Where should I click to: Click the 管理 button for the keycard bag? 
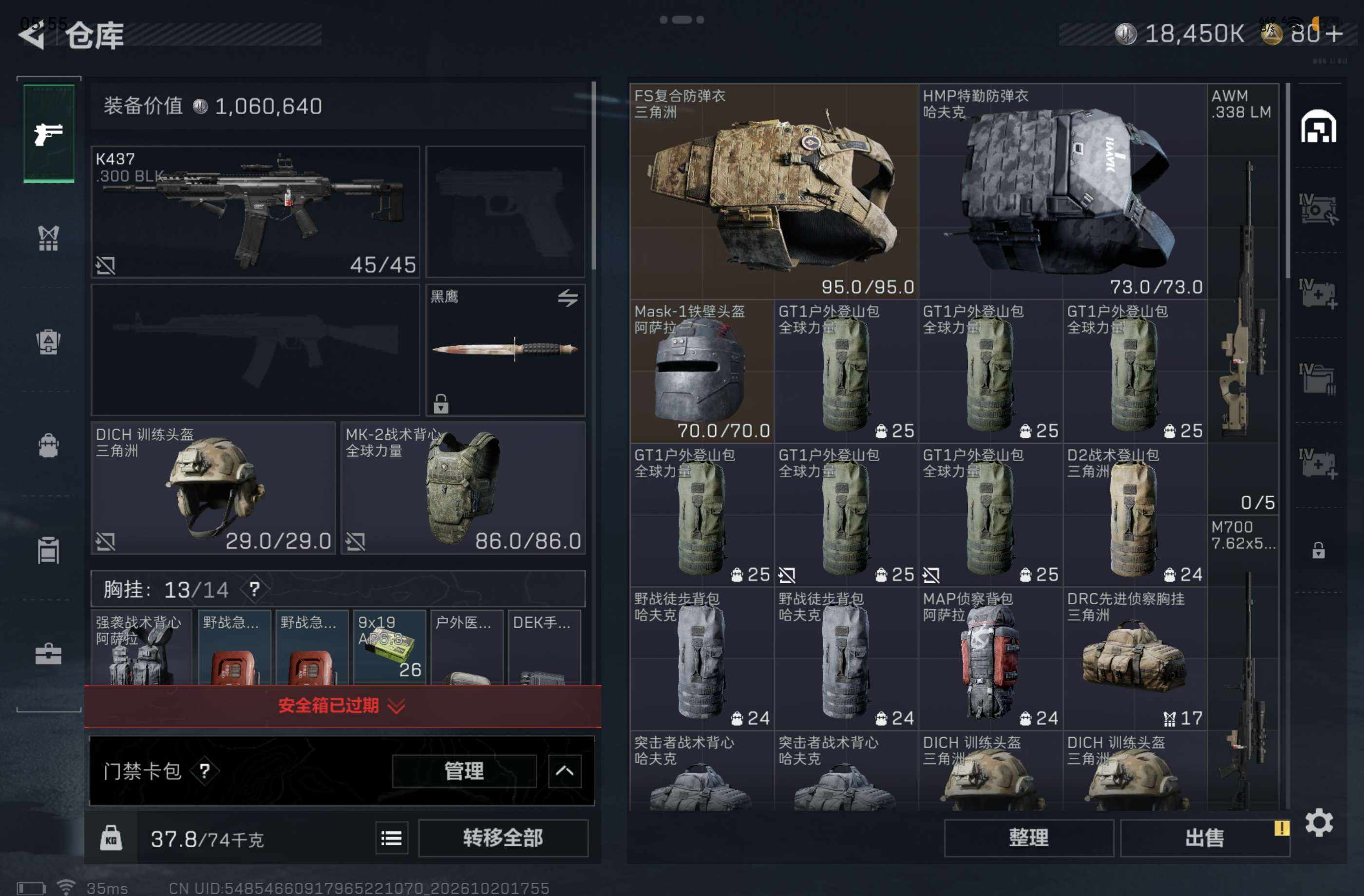tap(464, 771)
